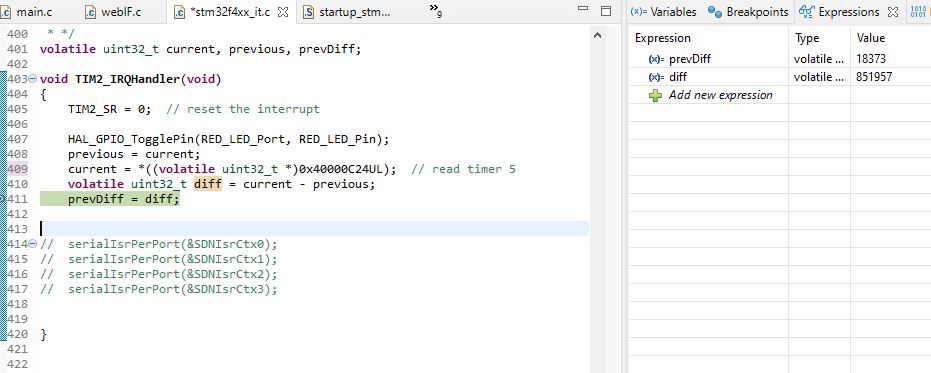
Task: Click the previous = current statement
Action: coord(134,154)
